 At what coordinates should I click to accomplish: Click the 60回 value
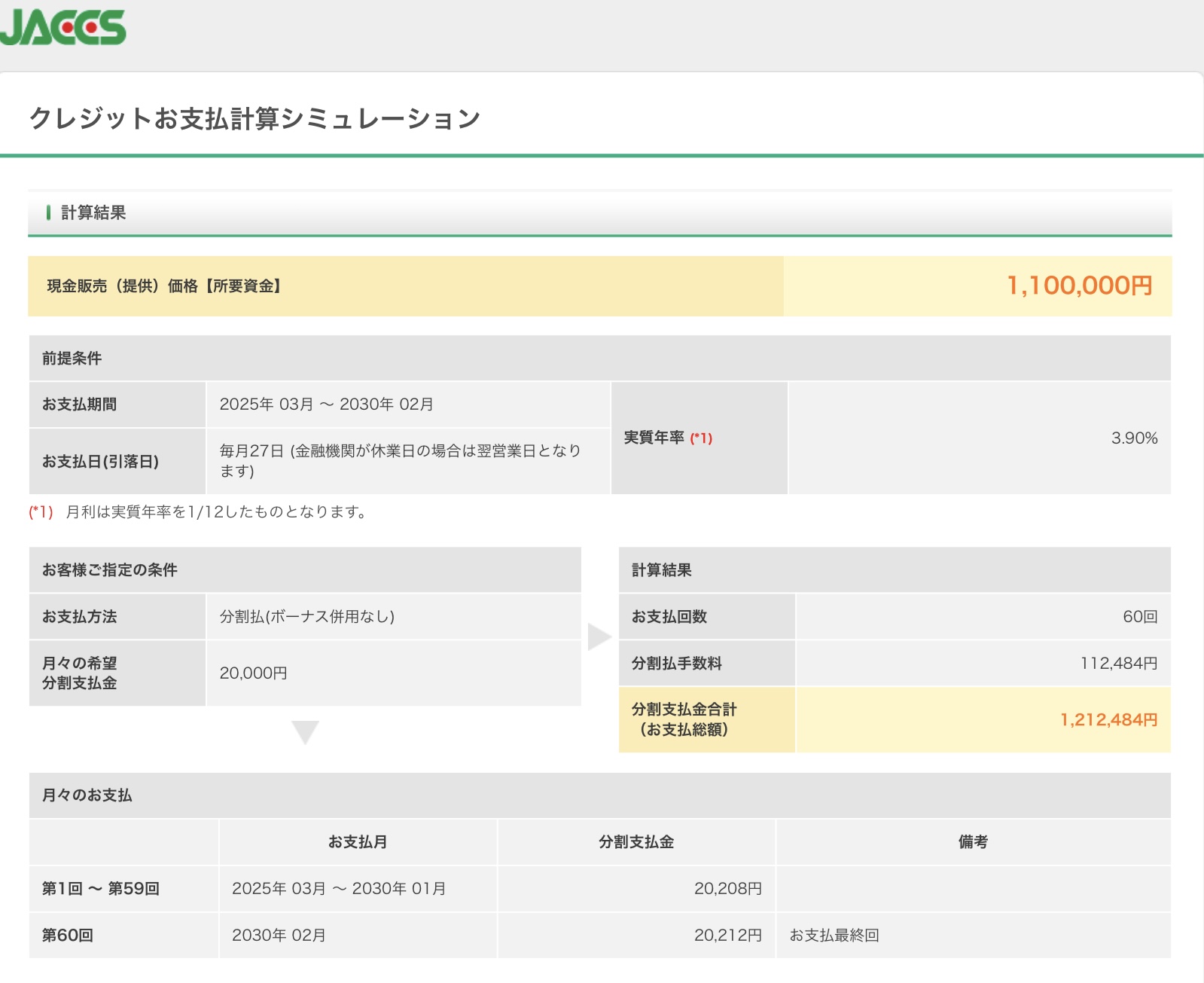[x=1140, y=617]
